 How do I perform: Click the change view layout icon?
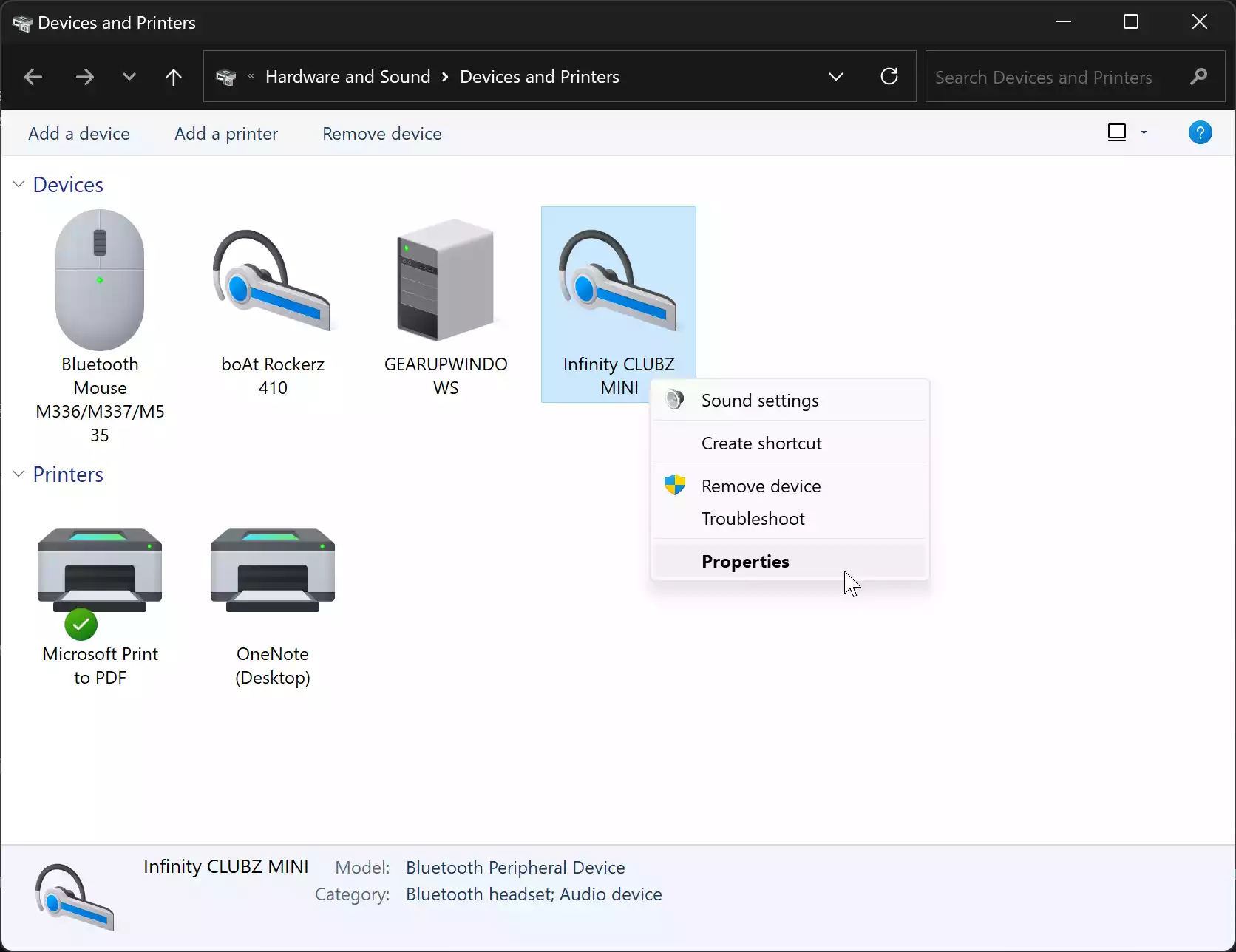click(1117, 132)
